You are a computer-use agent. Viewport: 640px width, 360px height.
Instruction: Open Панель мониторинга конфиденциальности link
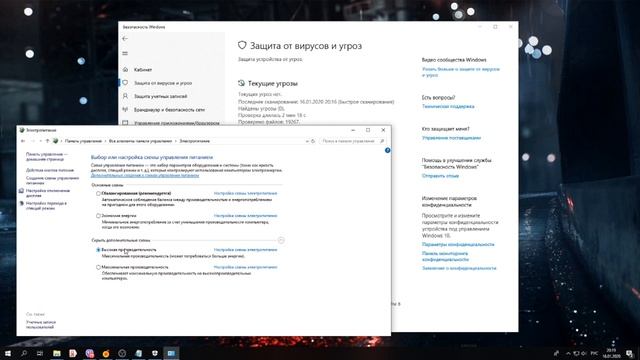[x=445, y=256]
